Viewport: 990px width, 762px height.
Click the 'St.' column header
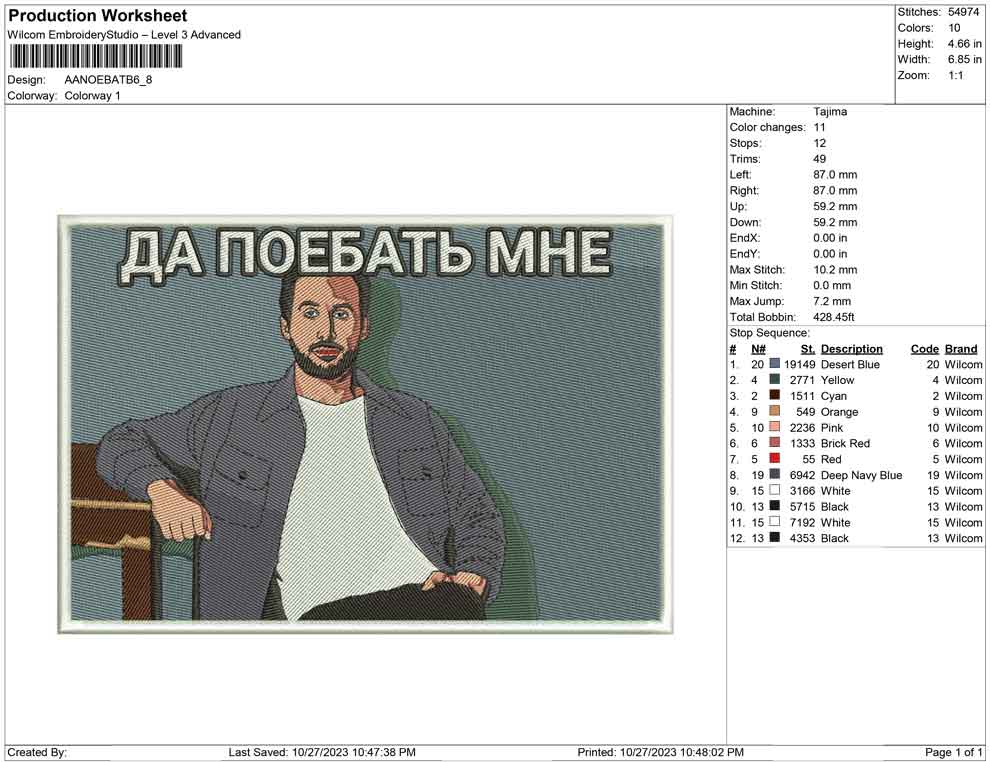point(808,349)
